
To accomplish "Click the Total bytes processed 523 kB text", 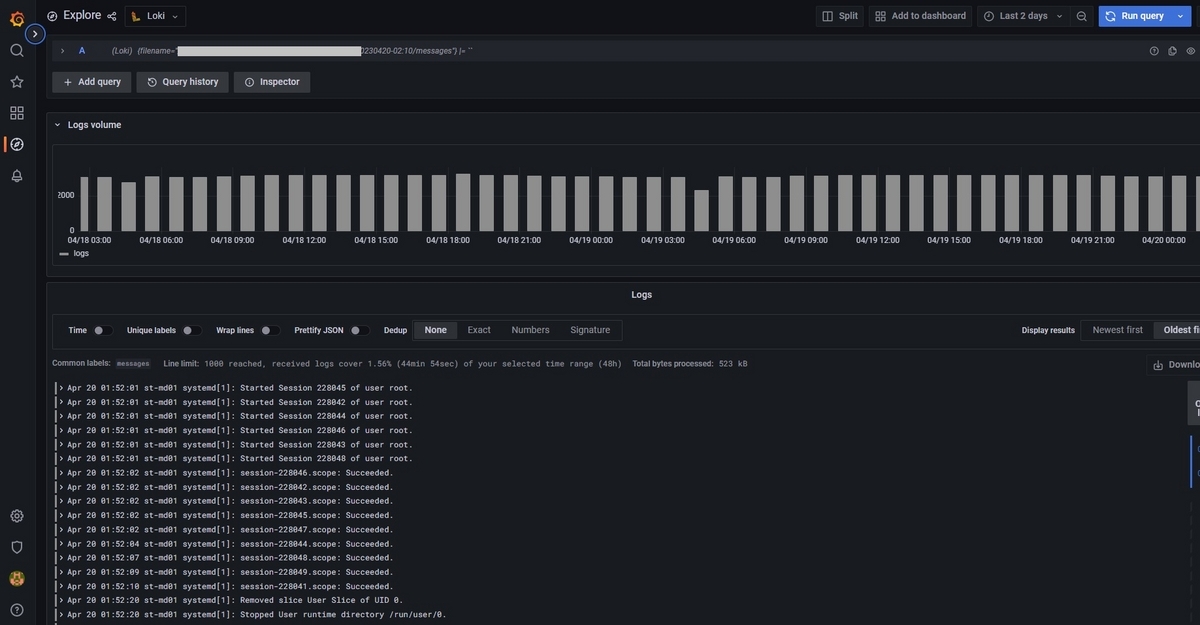I will (690, 364).
